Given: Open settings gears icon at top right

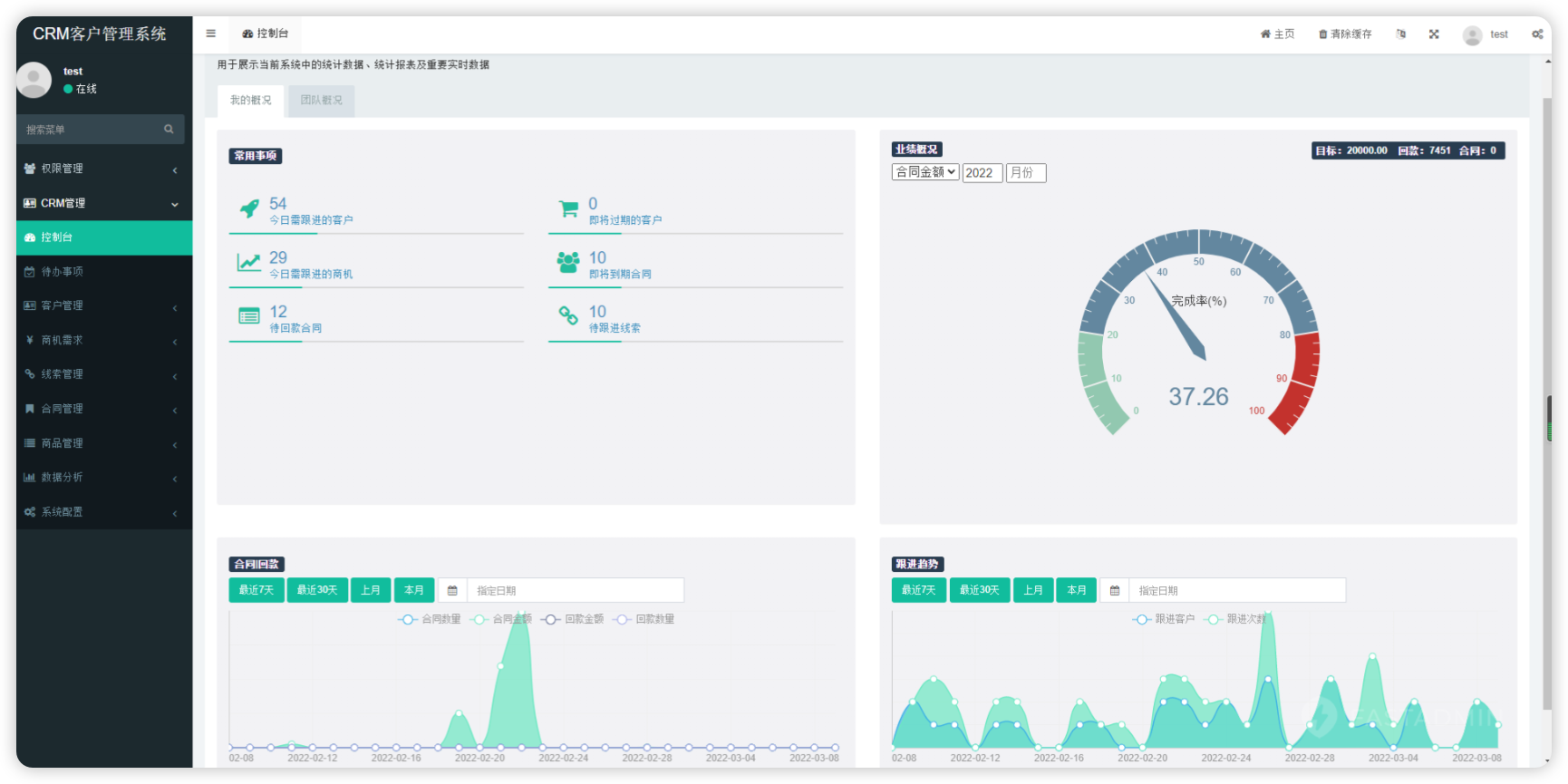Looking at the screenshot, I should point(1537,34).
